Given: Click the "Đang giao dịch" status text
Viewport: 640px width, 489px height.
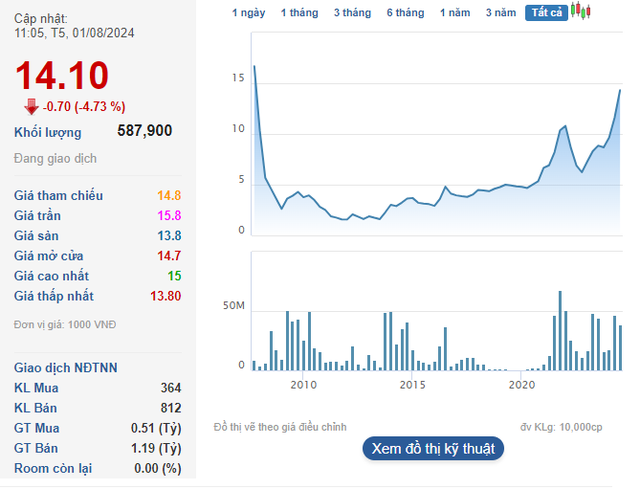Looking at the screenshot, I should pyautogui.click(x=57, y=159).
